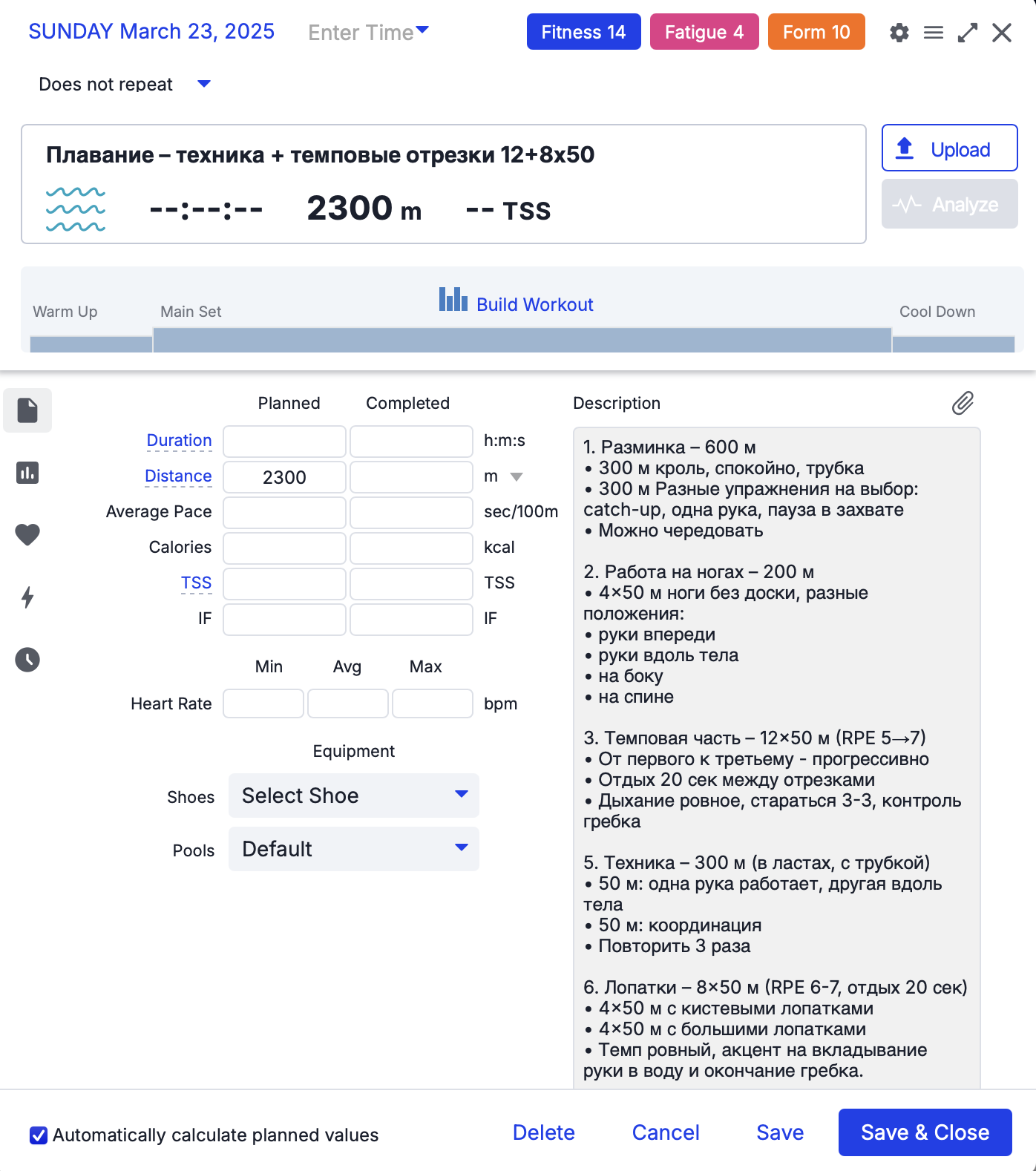Viewport: 1036px width, 1171px height.
Task: Open the distance unit dropdown arrow
Action: (517, 477)
